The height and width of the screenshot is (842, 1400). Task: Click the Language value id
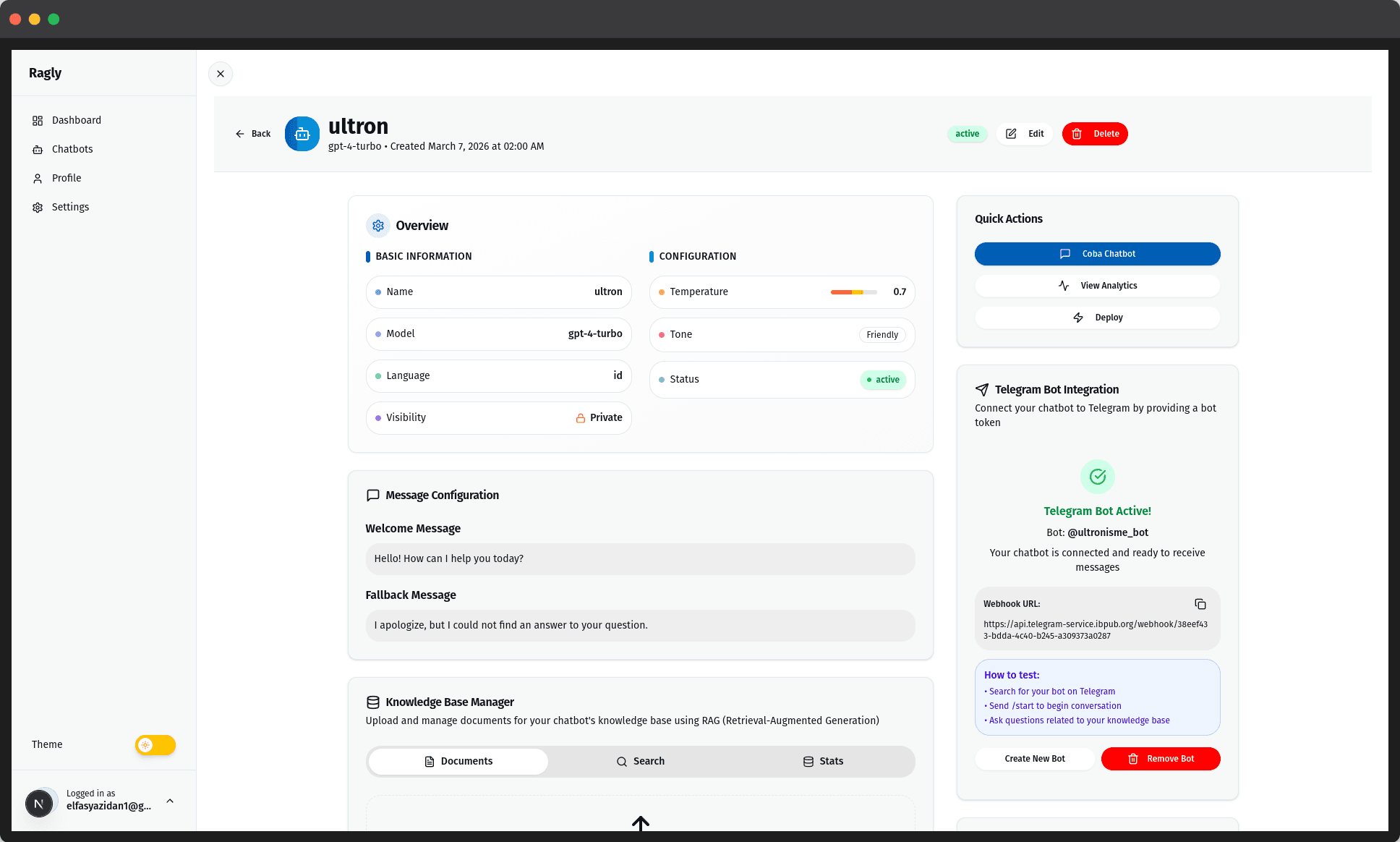[618, 376]
